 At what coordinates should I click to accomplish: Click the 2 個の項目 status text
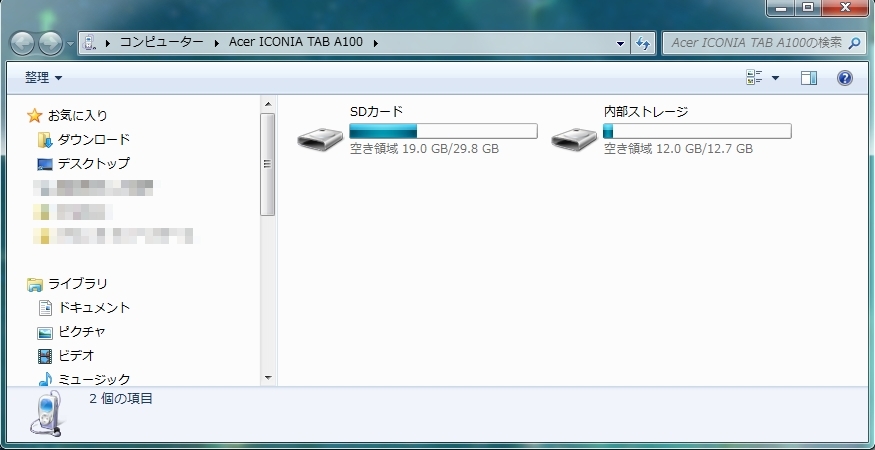121,399
